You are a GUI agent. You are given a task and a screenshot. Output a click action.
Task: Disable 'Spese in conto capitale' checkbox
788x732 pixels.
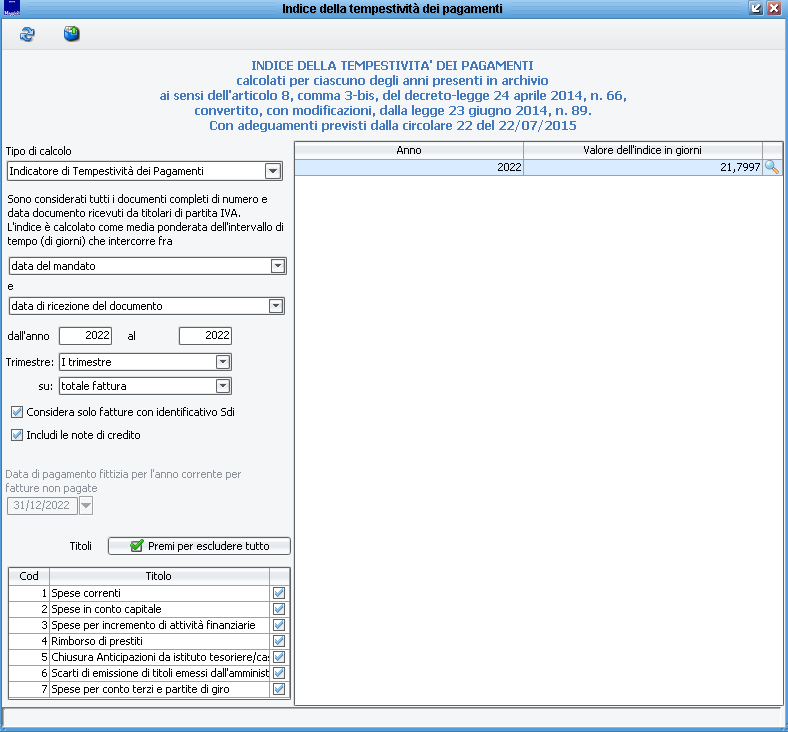(279, 609)
